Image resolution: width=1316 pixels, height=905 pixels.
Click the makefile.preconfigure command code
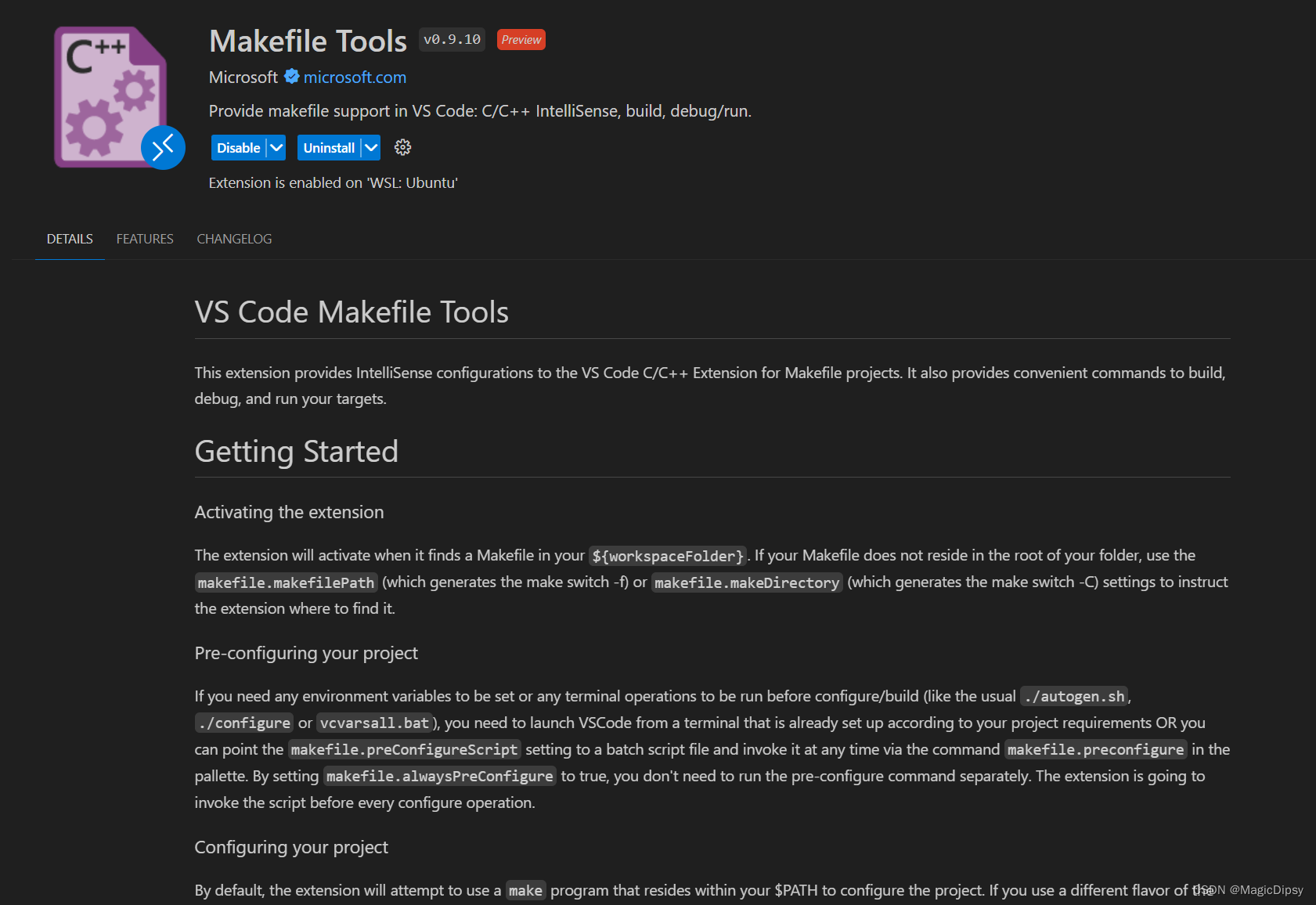point(1095,750)
